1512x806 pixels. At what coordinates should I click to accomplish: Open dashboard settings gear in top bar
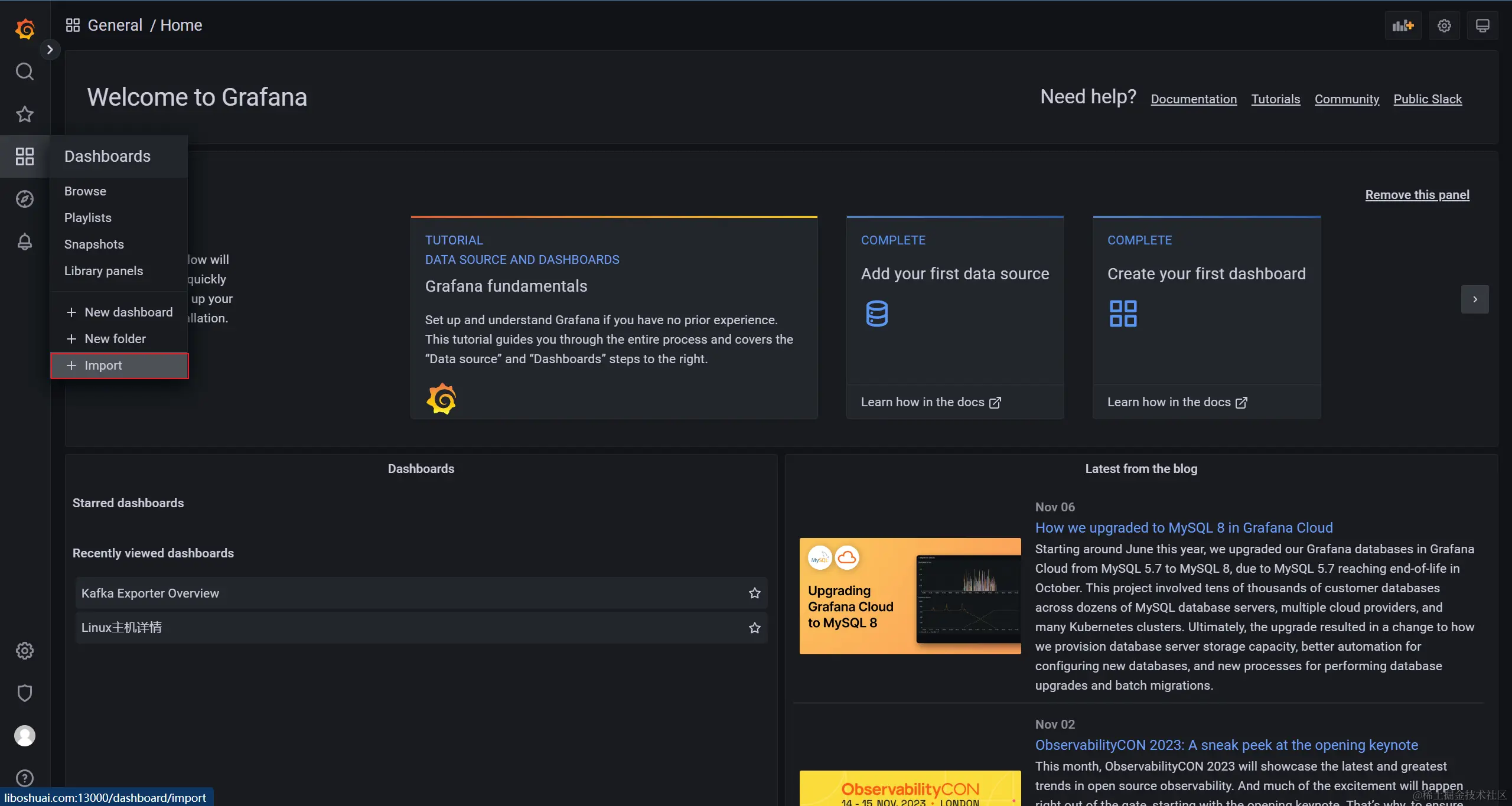pos(1444,25)
